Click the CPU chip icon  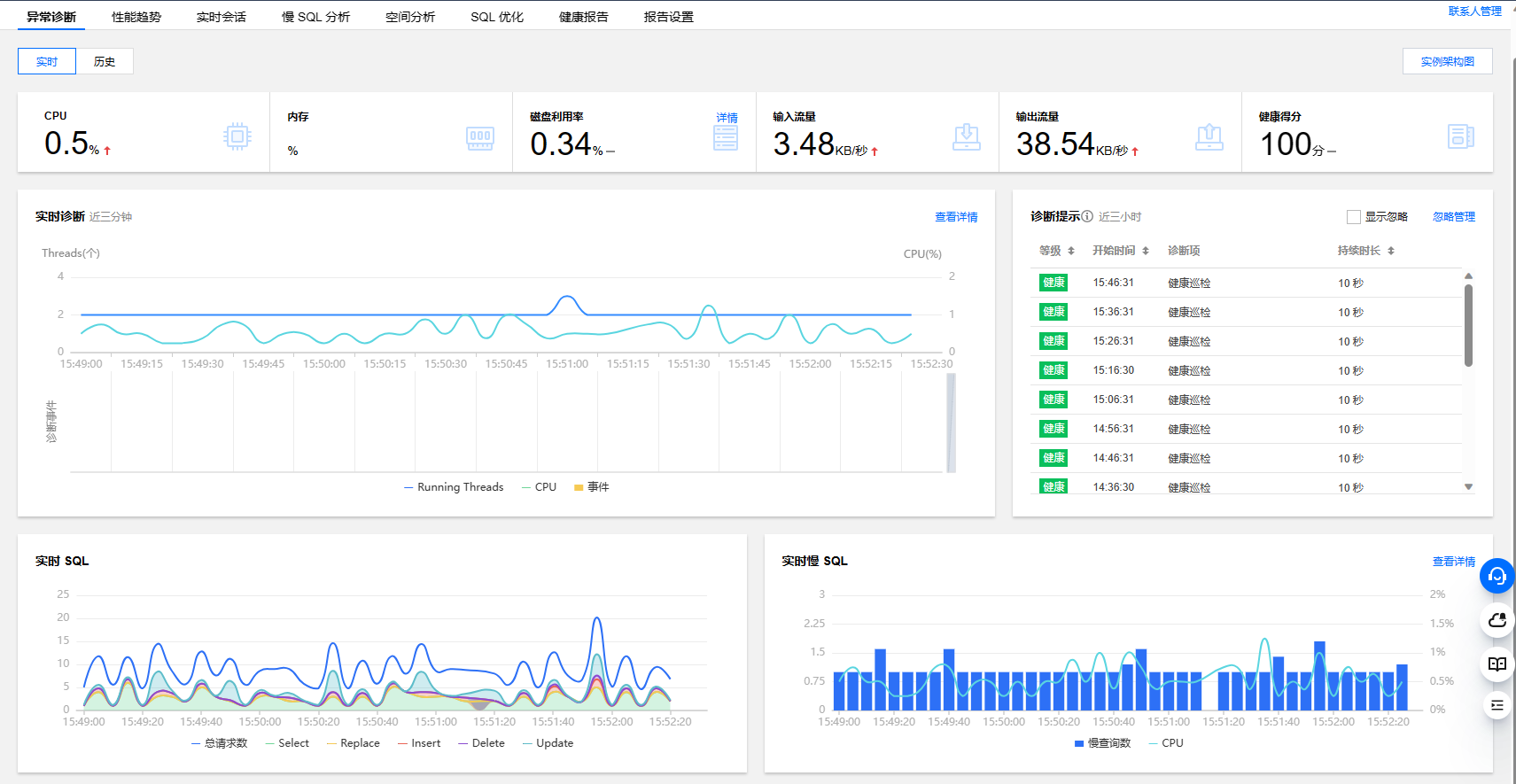(x=237, y=136)
